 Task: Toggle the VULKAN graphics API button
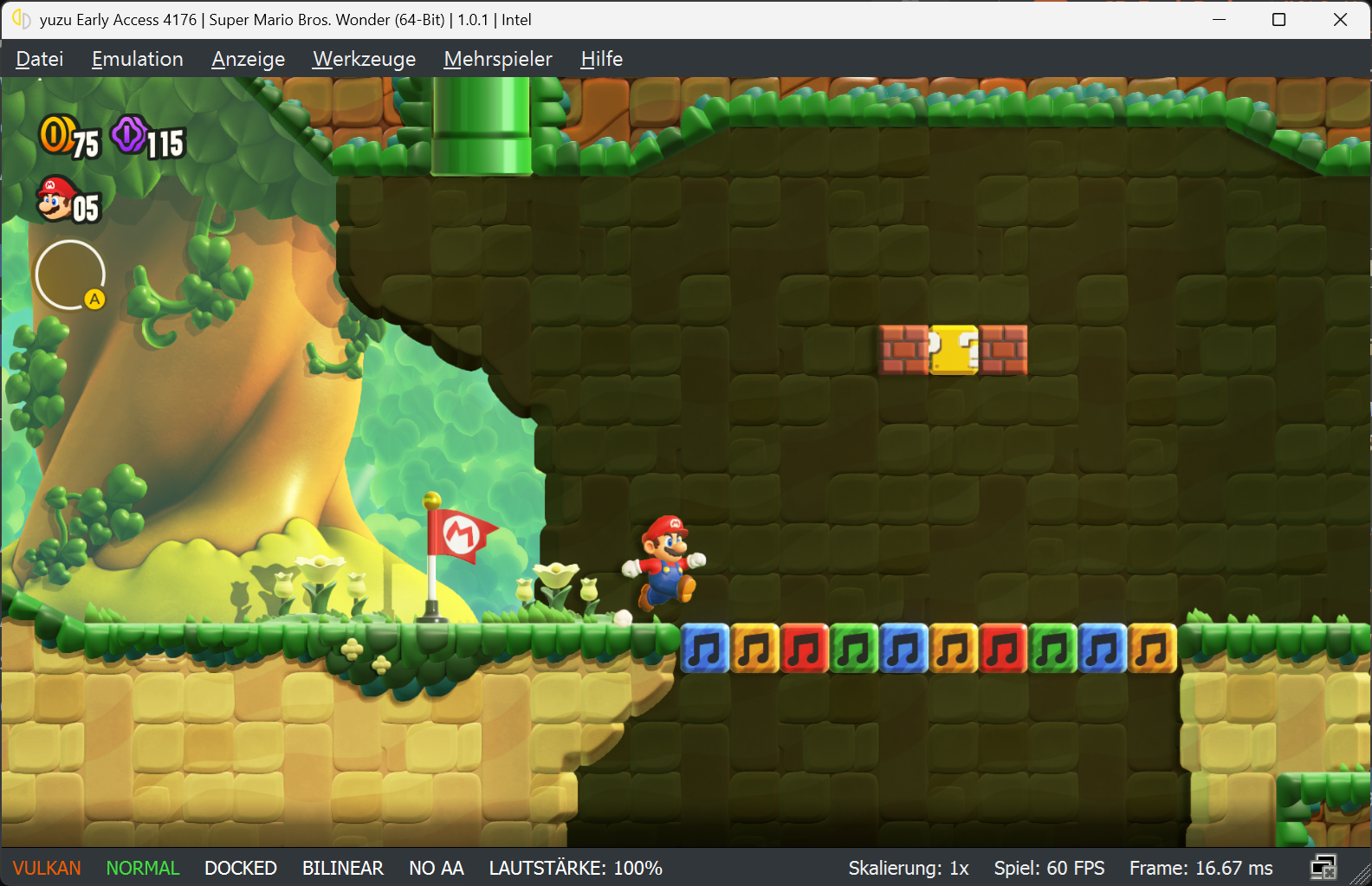(x=47, y=868)
